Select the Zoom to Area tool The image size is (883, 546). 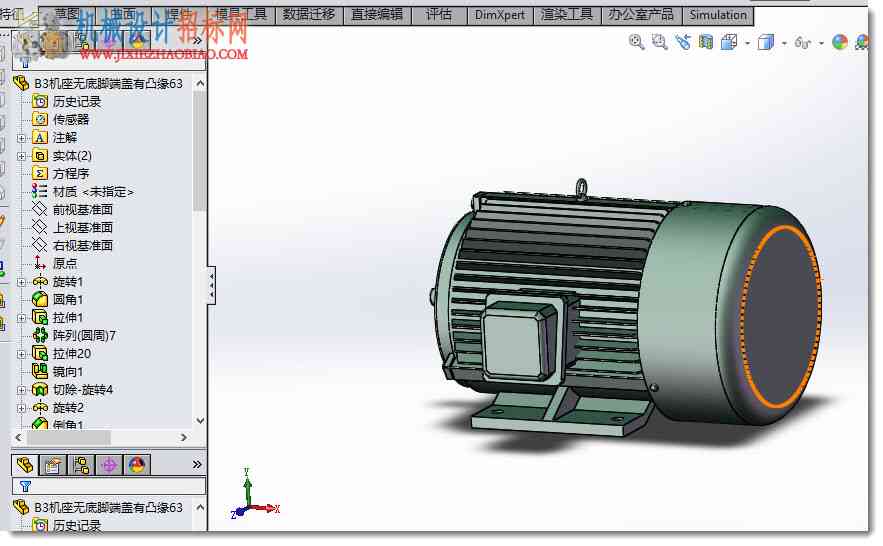click(659, 42)
